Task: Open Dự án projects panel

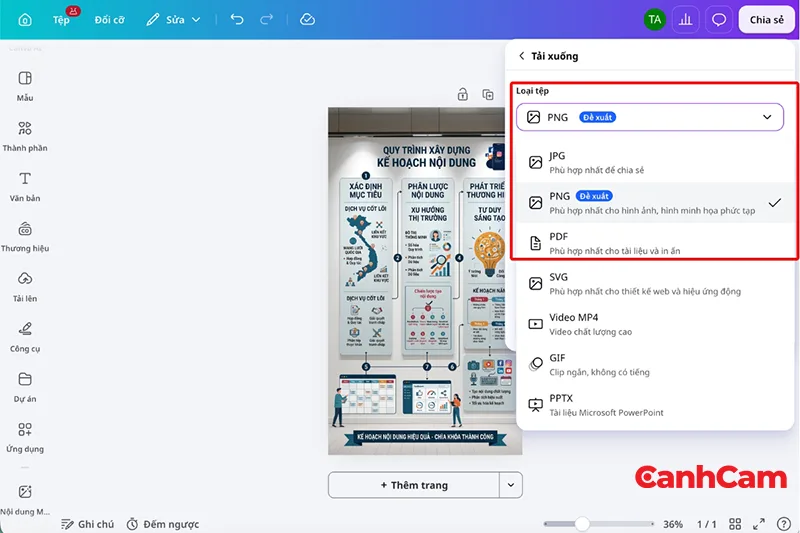Action: [x=24, y=387]
